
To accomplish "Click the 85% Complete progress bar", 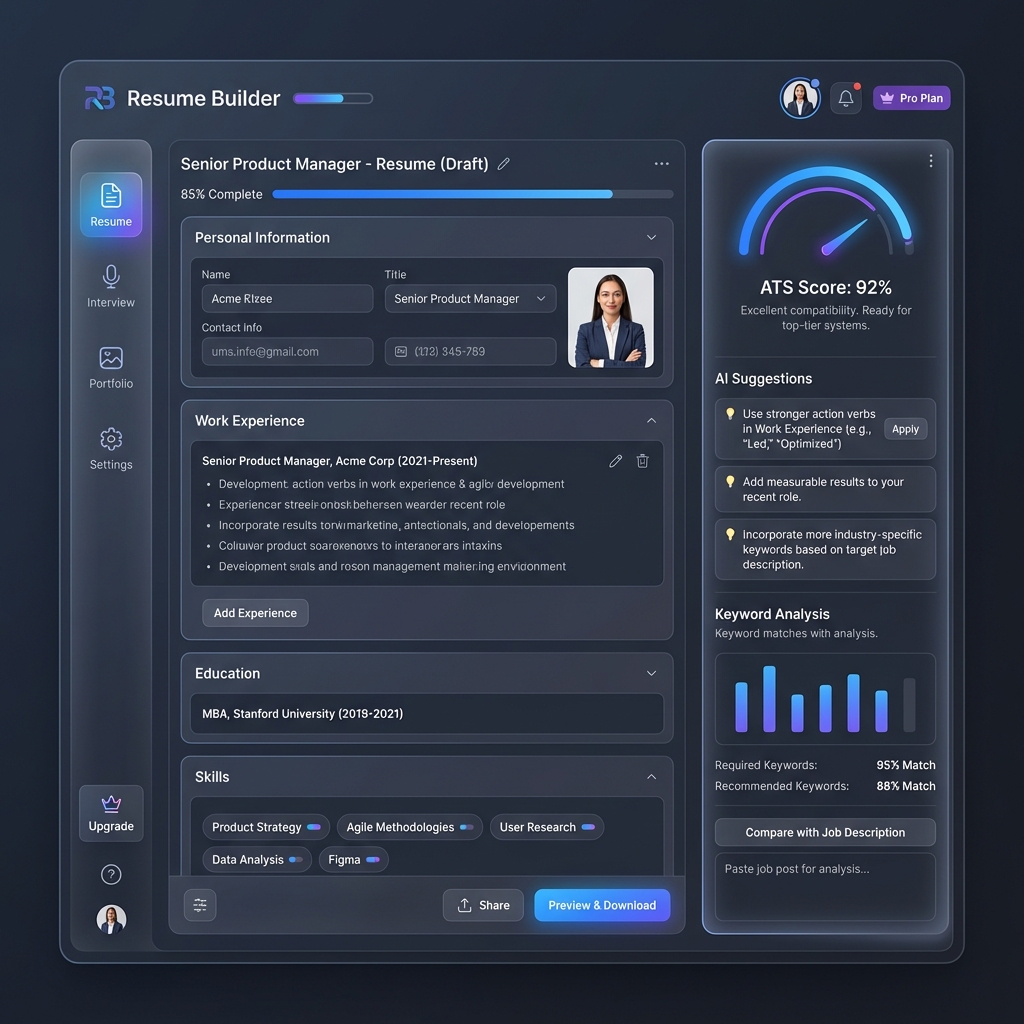I will click(473, 194).
